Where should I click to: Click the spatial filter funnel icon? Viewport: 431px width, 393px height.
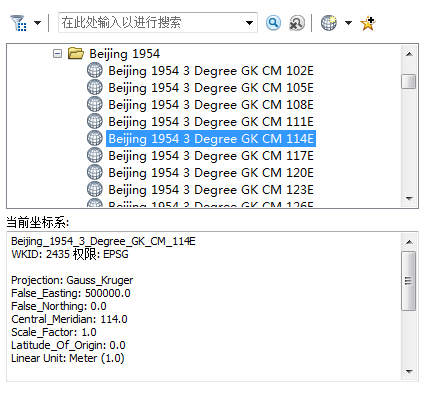coord(18,23)
